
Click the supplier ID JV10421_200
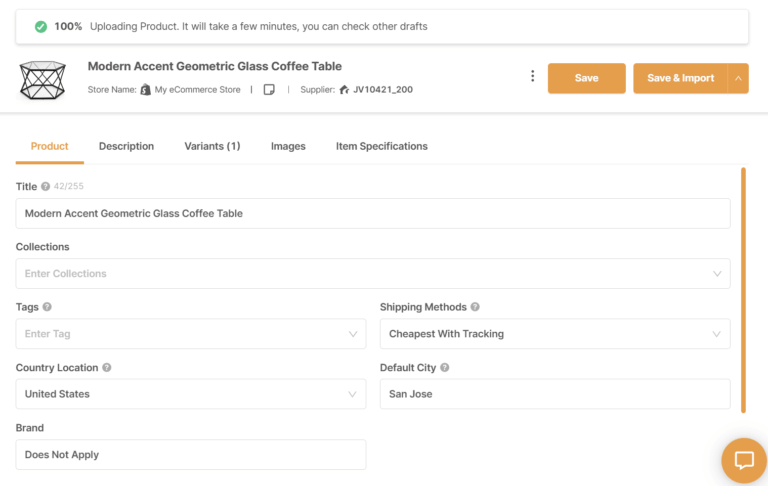(383, 90)
